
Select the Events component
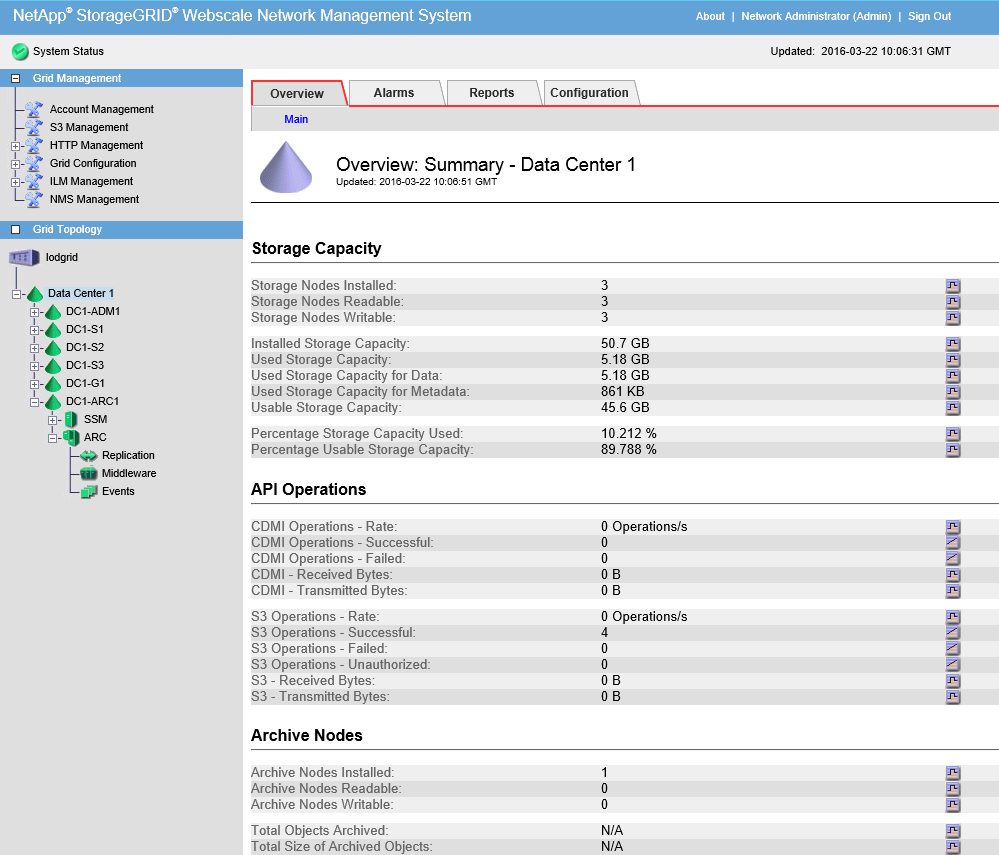[x=118, y=491]
